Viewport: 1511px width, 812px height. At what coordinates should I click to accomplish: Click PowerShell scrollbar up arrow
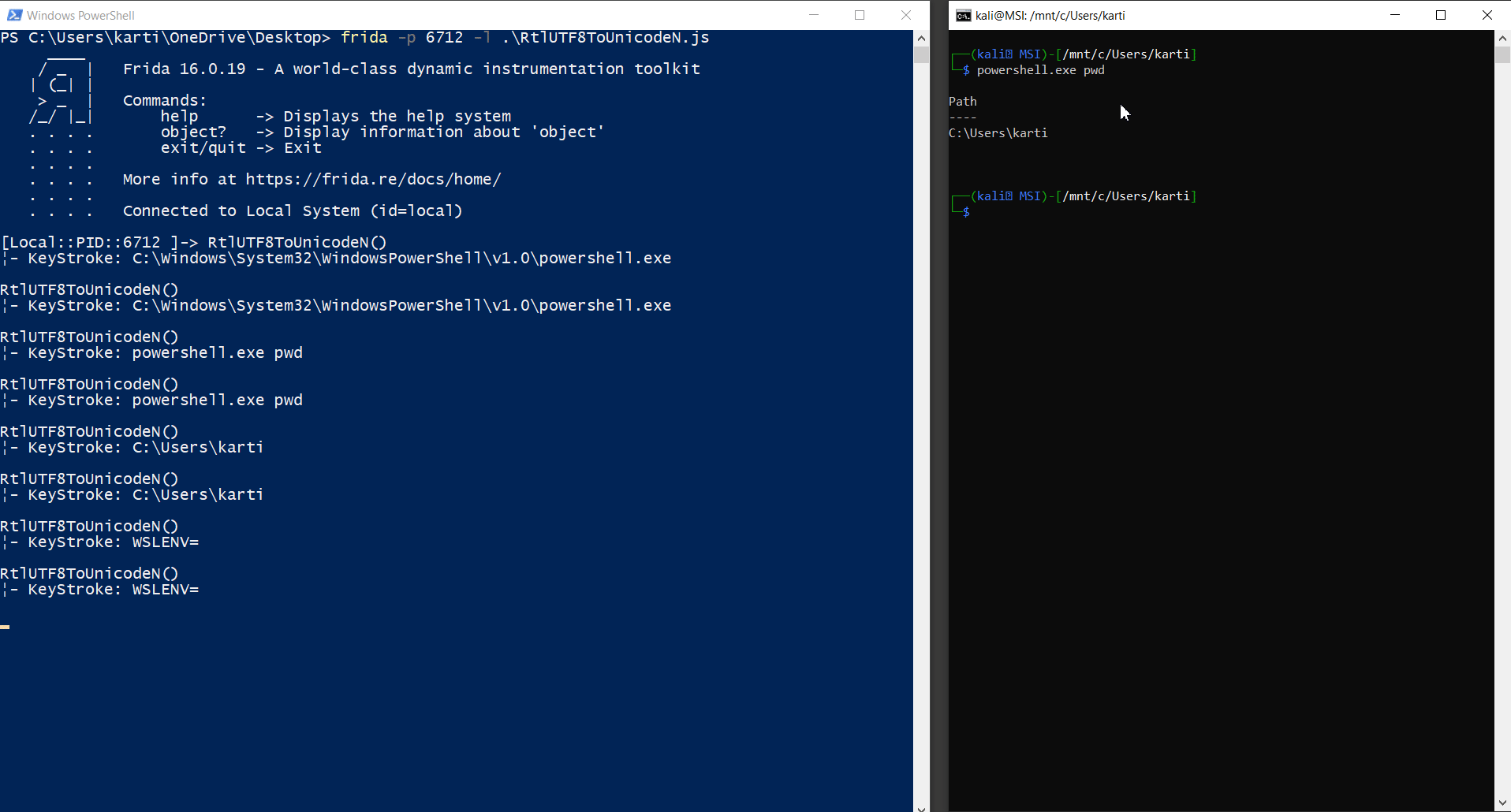pos(921,38)
